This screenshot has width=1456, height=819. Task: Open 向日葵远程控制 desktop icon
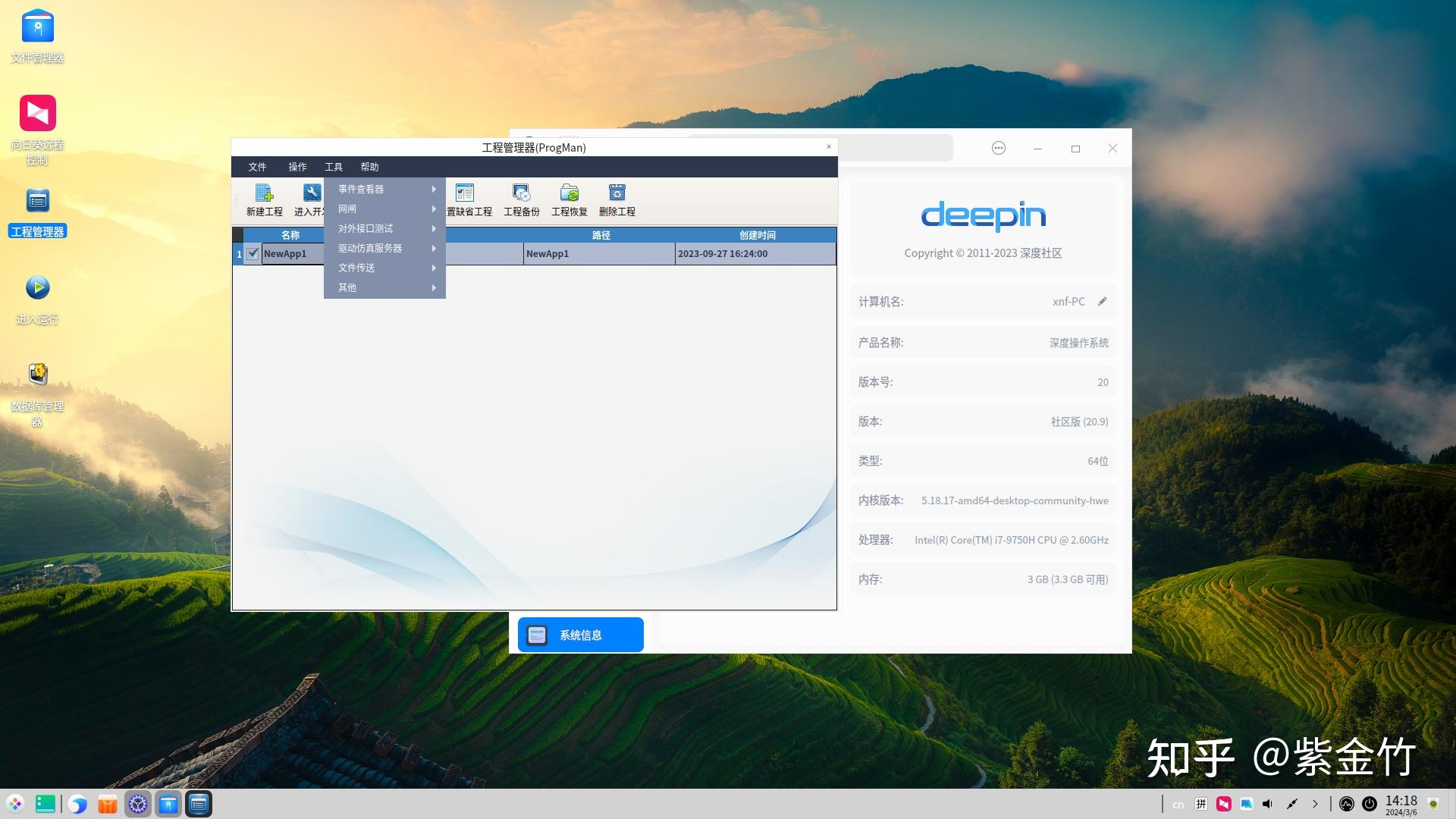37,130
